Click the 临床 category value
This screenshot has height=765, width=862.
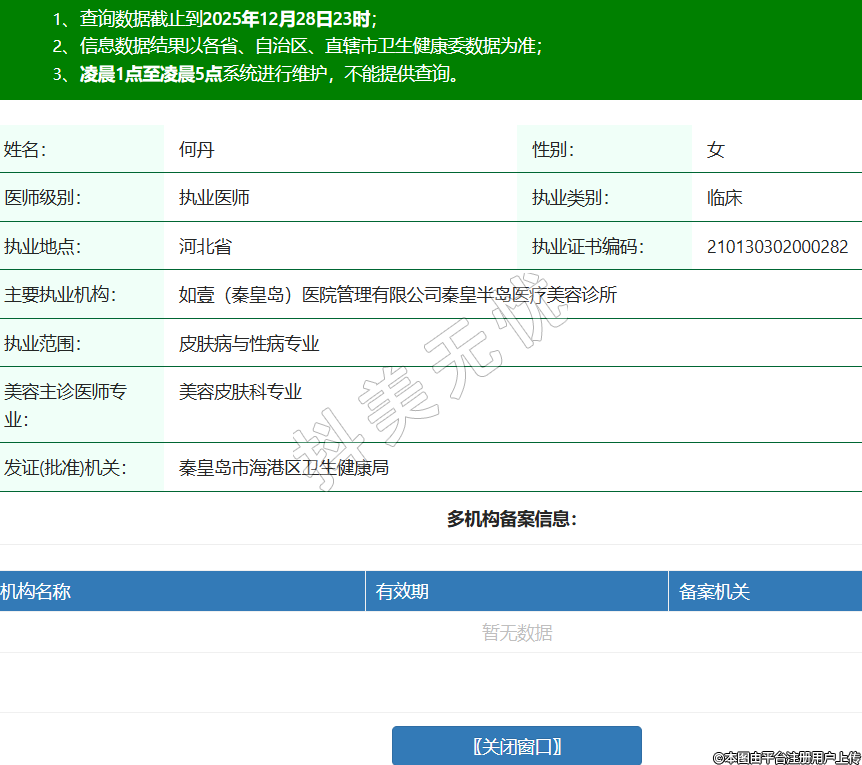coord(724,198)
